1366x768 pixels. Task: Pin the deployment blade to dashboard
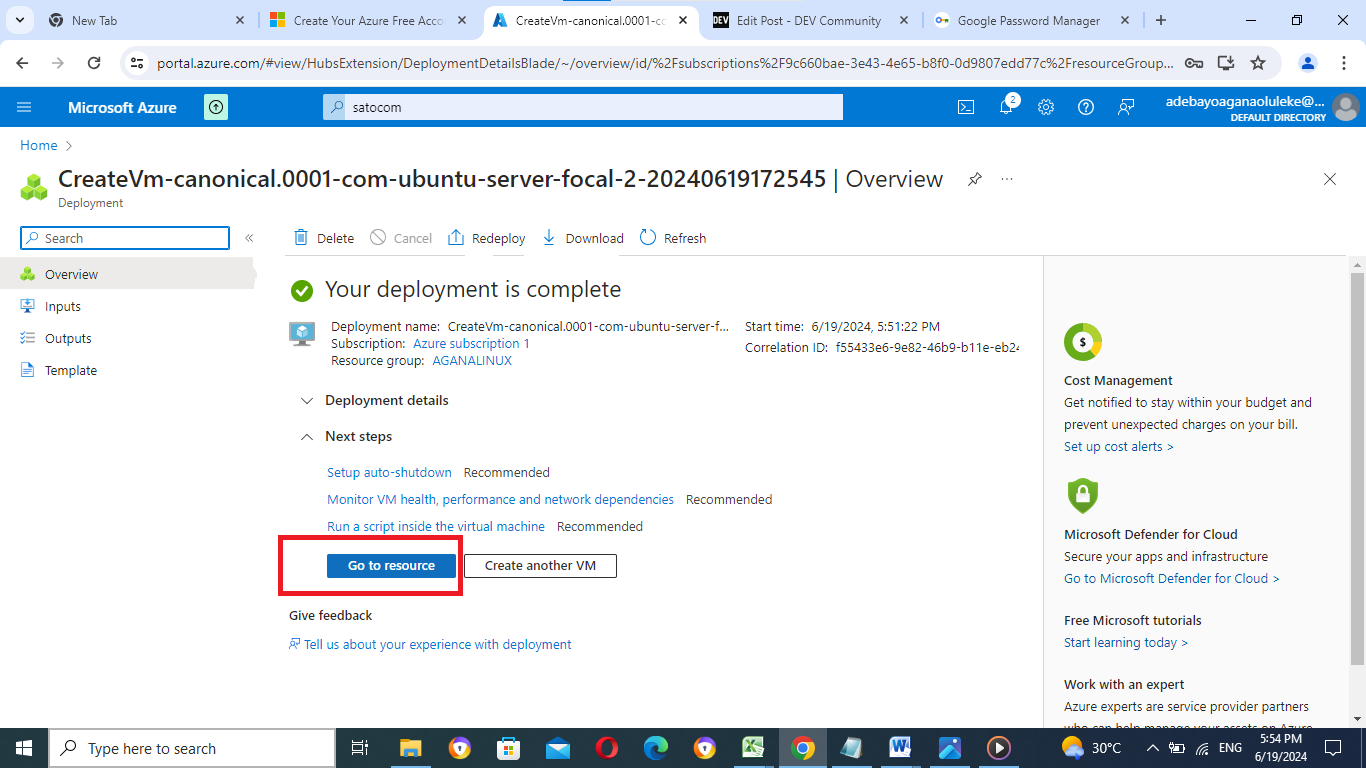click(x=974, y=179)
